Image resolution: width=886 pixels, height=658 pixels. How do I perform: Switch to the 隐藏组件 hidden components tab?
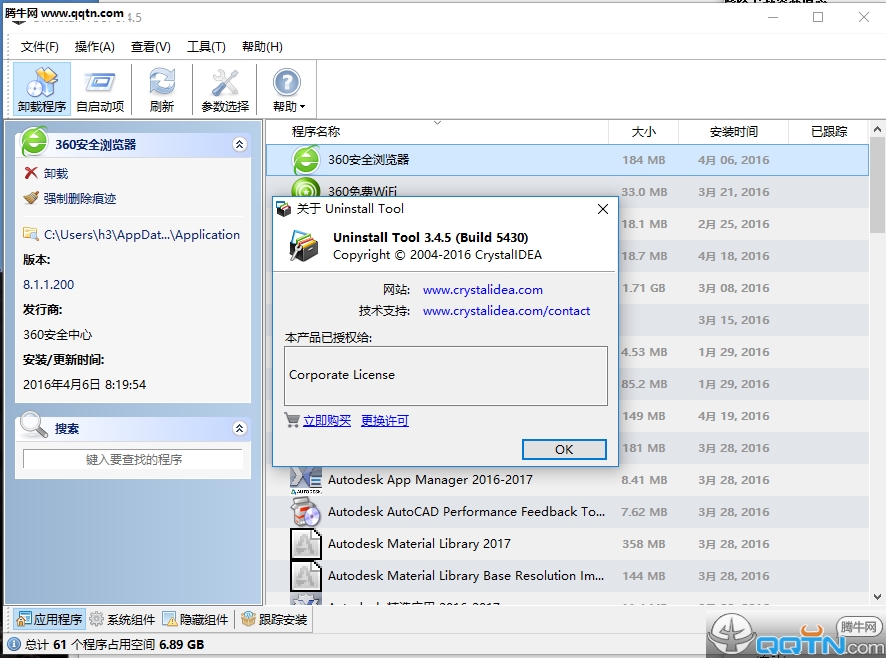[x=196, y=620]
